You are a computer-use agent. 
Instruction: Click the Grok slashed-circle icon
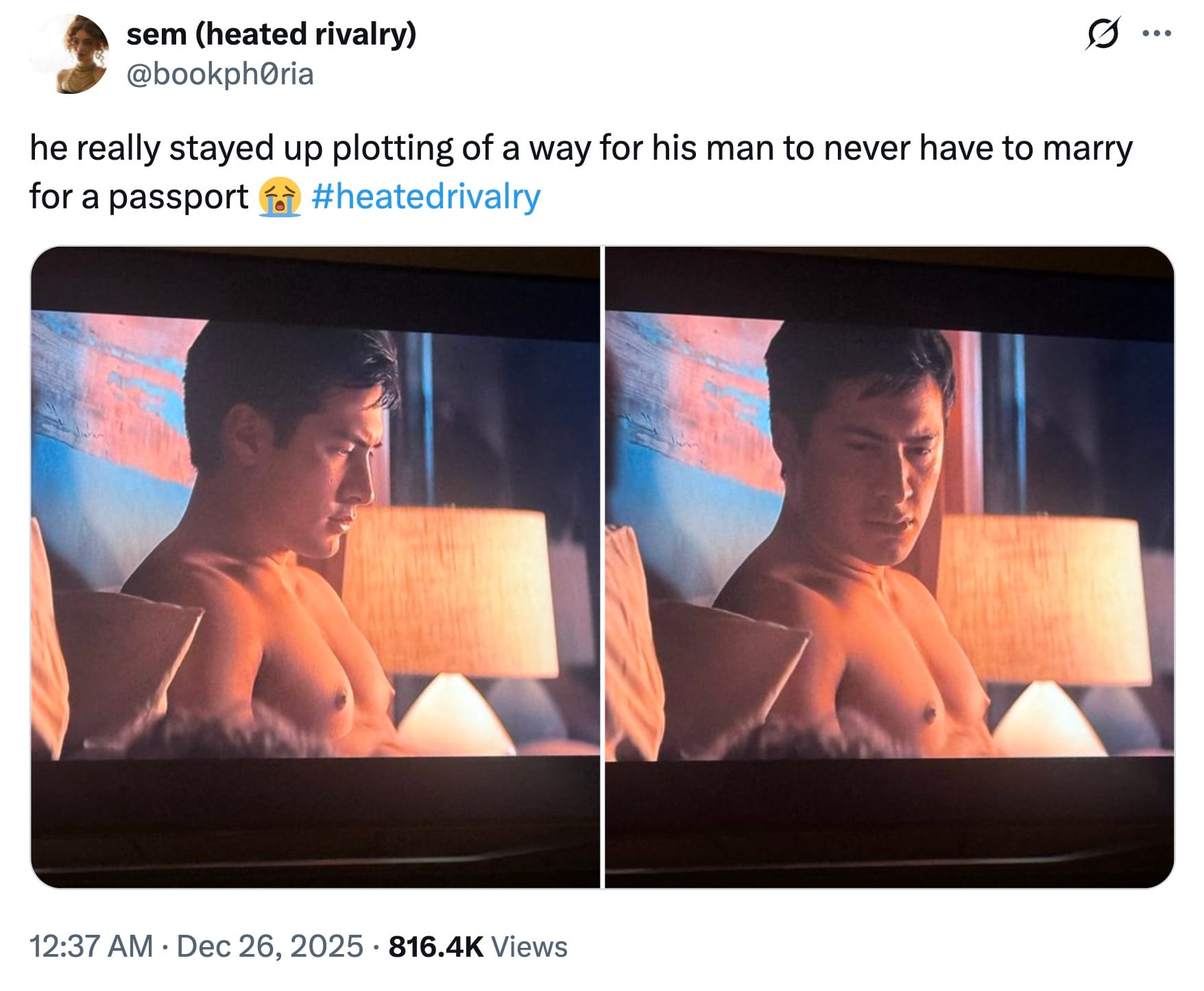[1103, 33]
